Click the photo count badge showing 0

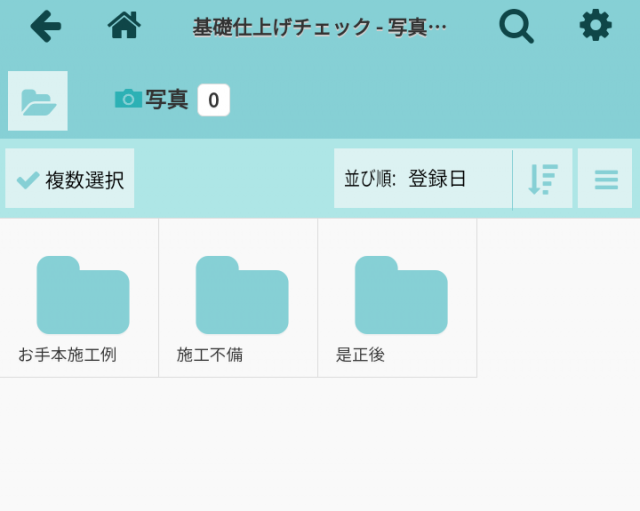tap(213, 100)
